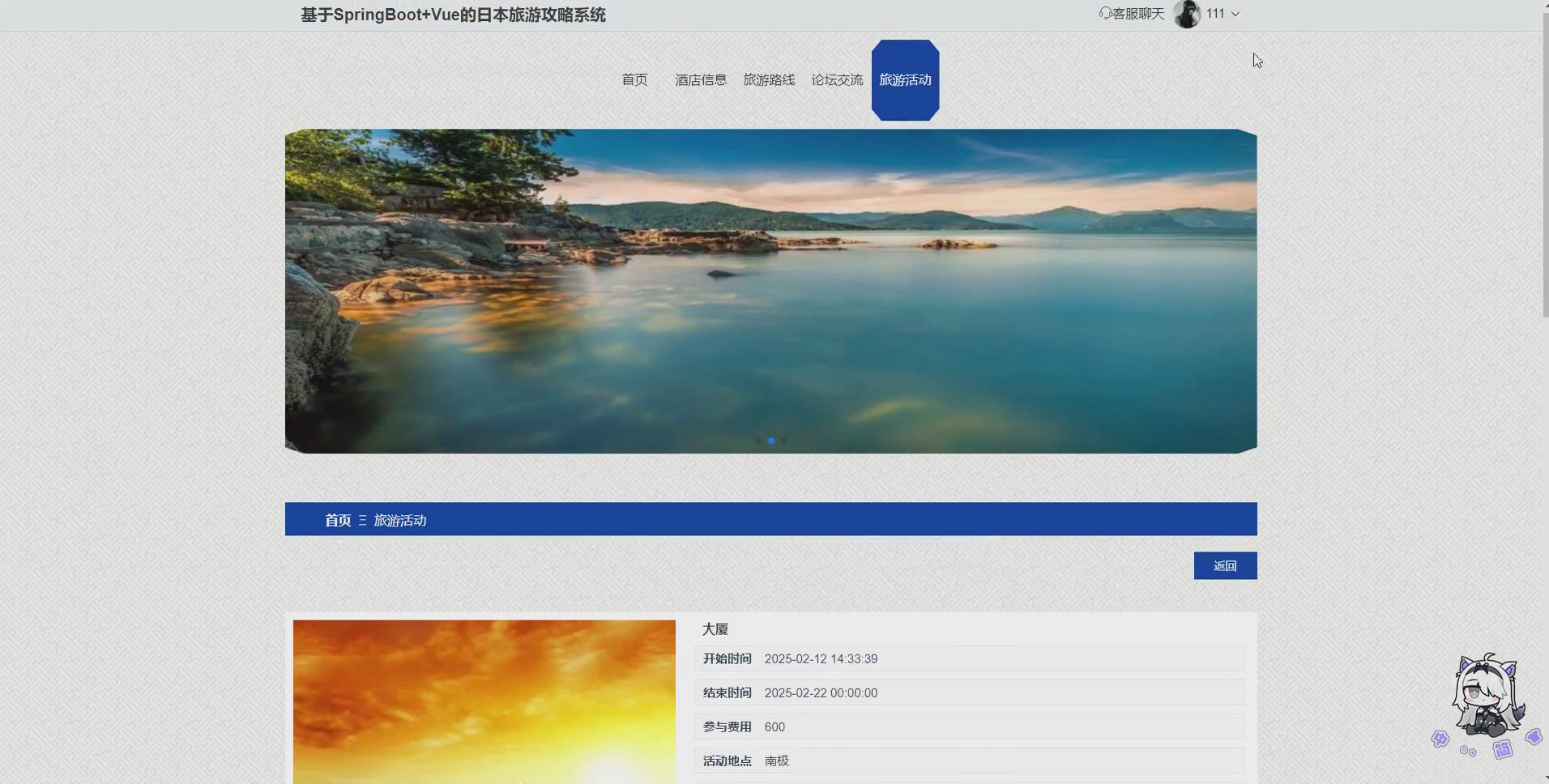The image size is (1549, 784).
Task: Click the shirt icon beside the mascot
Action: point(1534,737)
